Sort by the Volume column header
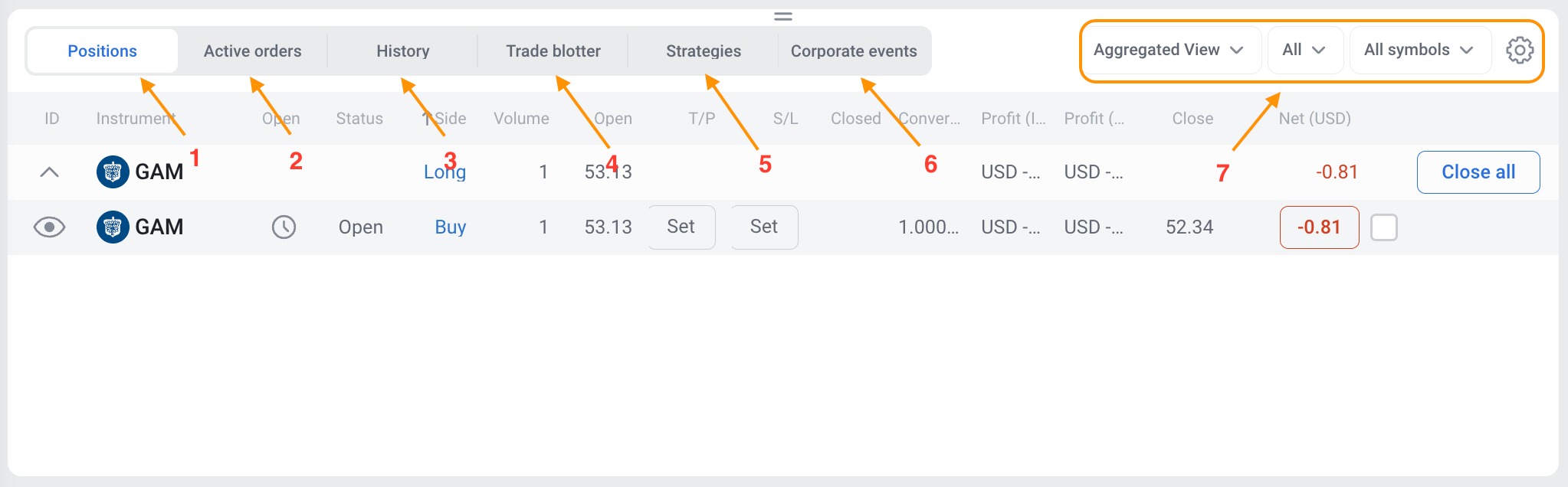Screen dimensions: 1568x487 click(521, 119)
